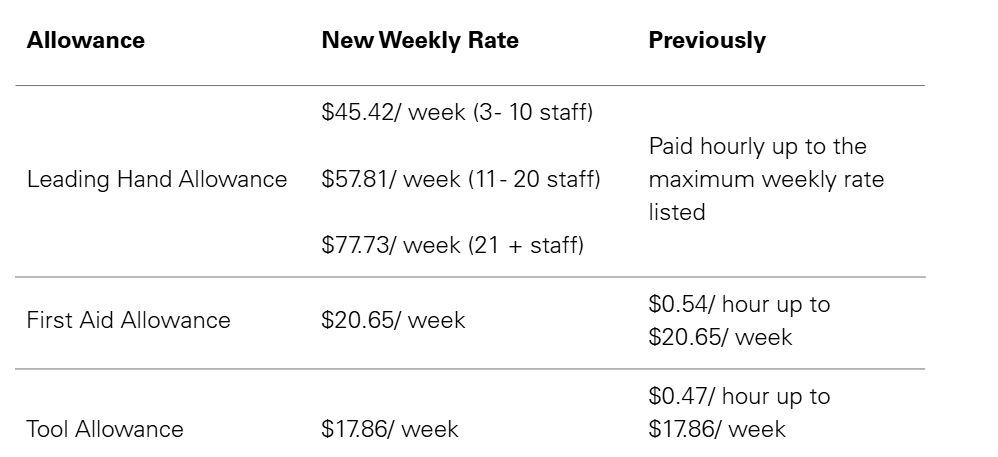Click the Previously column header
This screenshot has width=998, height=457.
tap(707, 40)
